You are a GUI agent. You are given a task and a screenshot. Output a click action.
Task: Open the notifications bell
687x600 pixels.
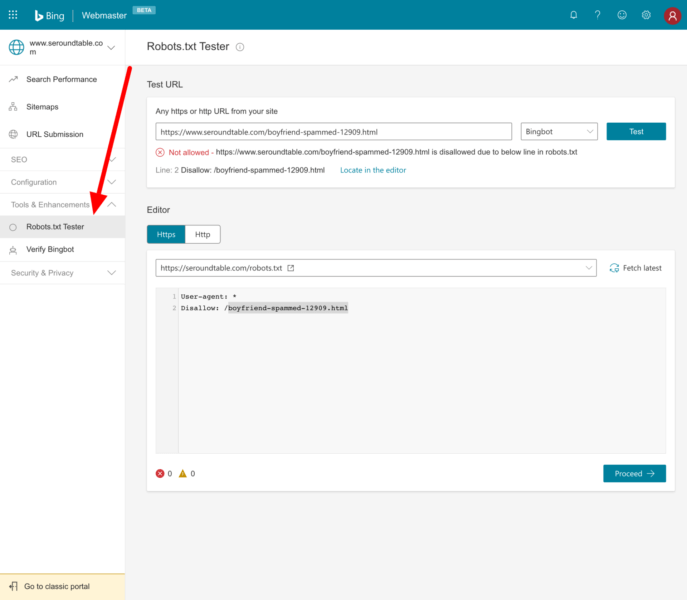(573, 15)
